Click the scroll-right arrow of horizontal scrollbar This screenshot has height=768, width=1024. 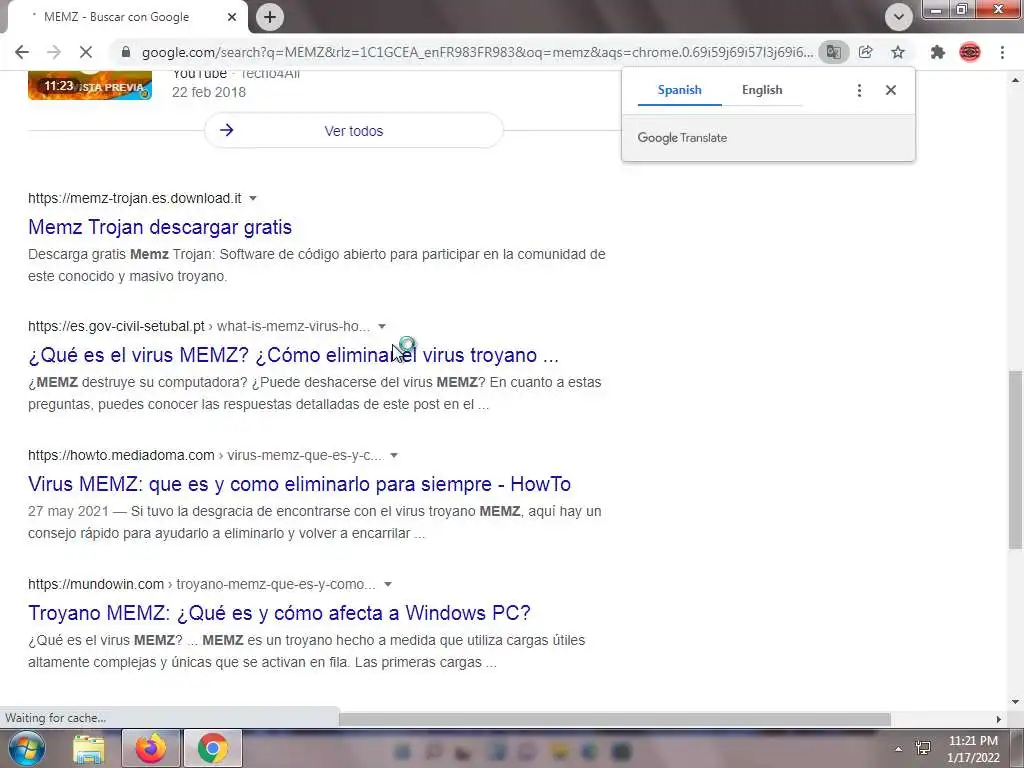pos(998,719)
